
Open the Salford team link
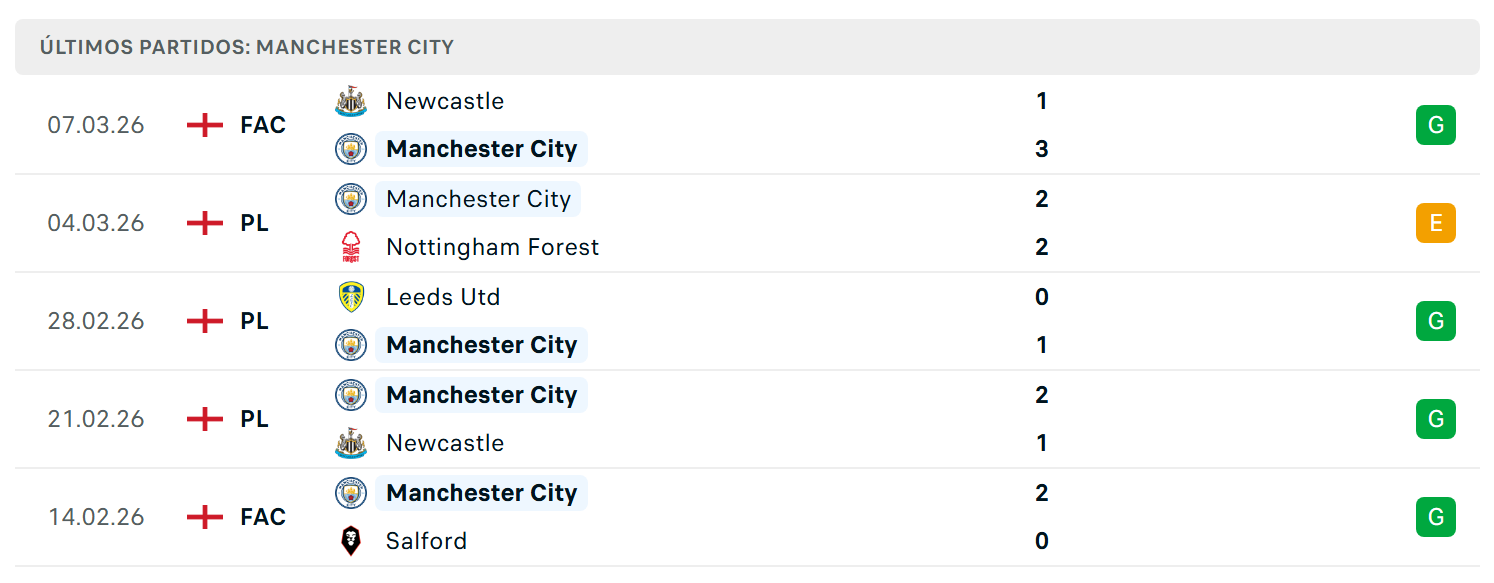click(427, 541)
